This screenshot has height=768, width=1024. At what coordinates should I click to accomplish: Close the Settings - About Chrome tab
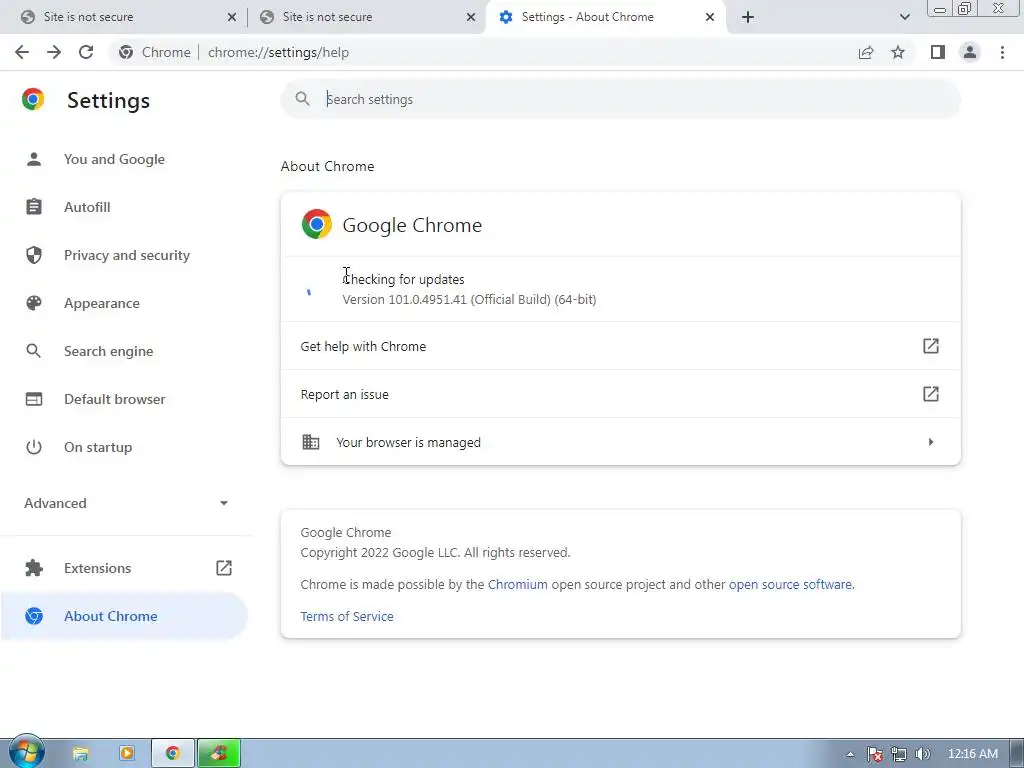click(x=710, y=18)
